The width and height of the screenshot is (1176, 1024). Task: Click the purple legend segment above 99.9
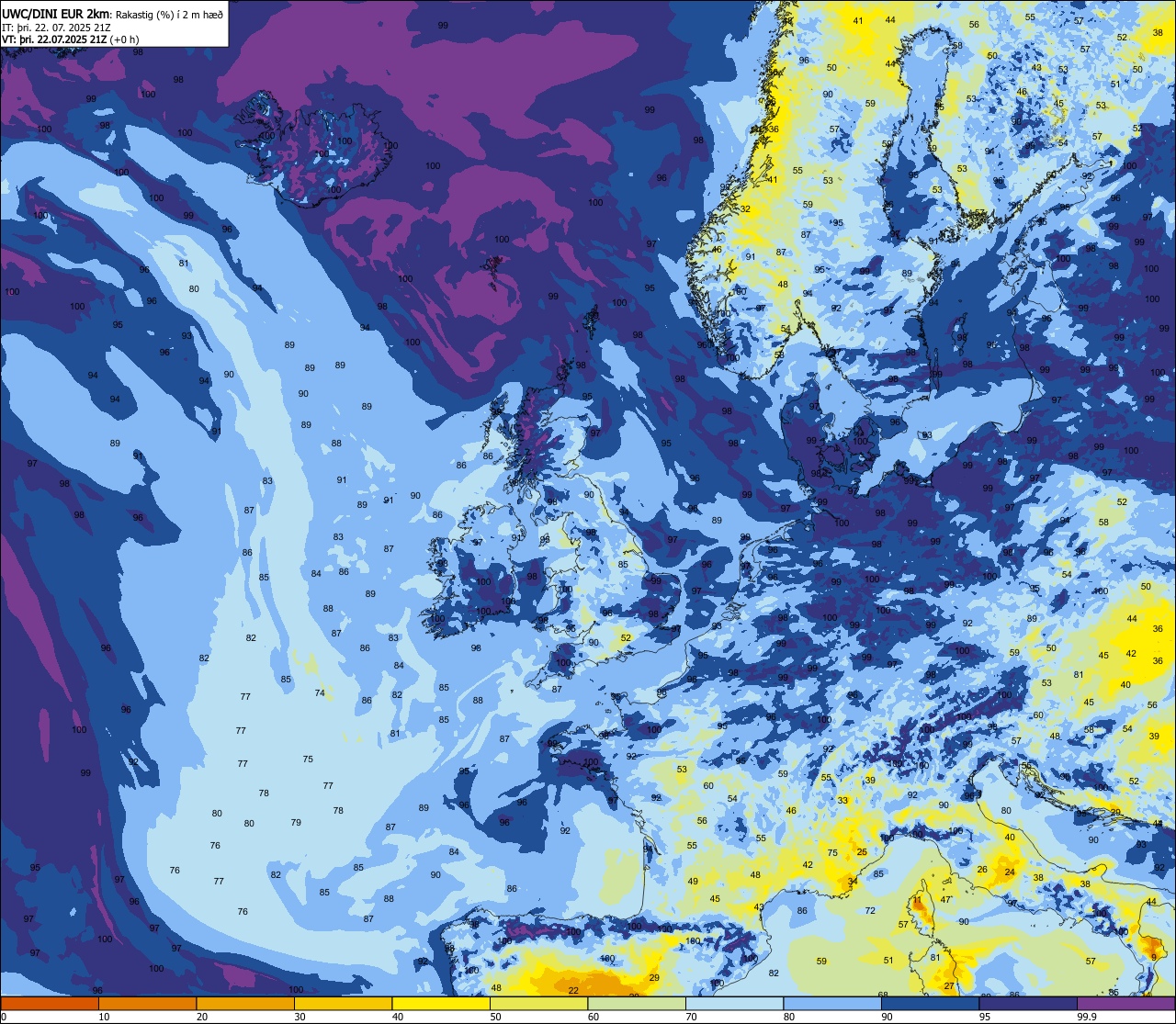tap(1126, 1003)
